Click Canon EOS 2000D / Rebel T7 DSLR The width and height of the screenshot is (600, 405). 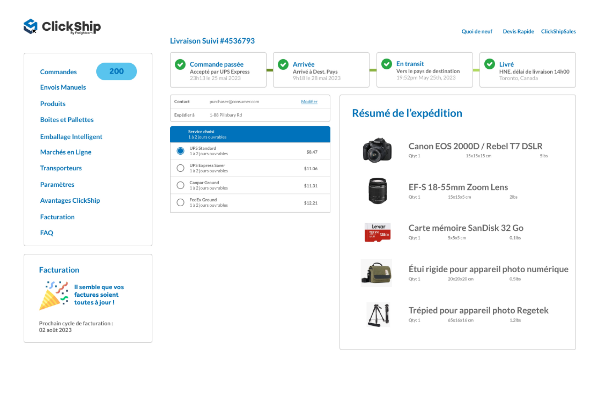pos(475,146)
